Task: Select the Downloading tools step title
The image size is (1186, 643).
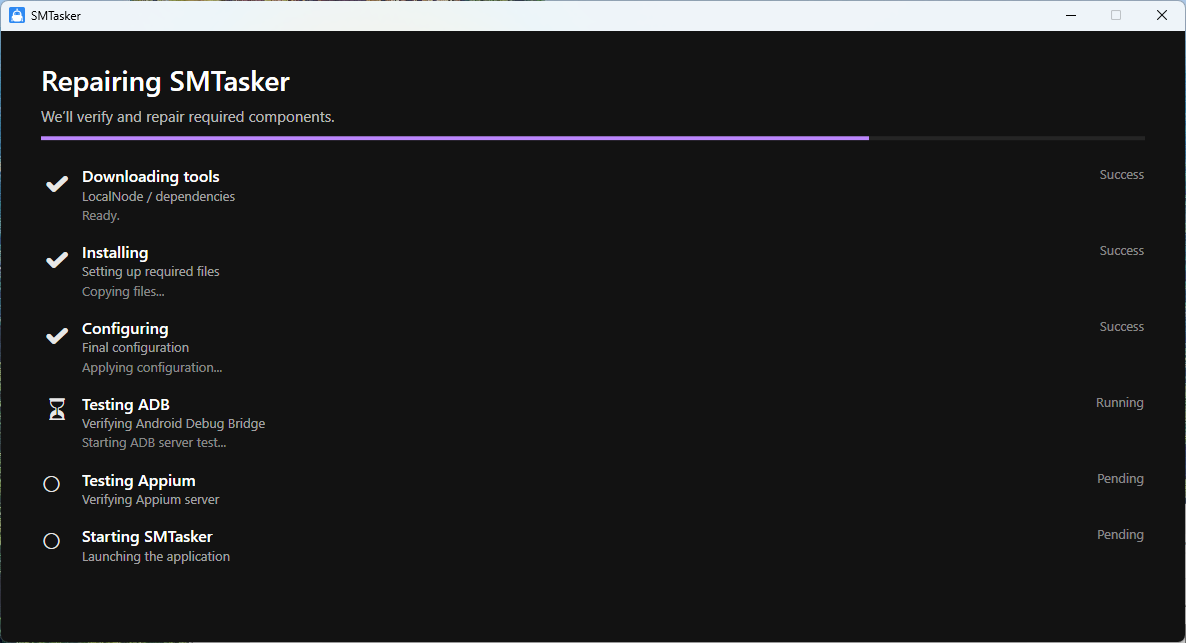Action: [x=150, y=177]
